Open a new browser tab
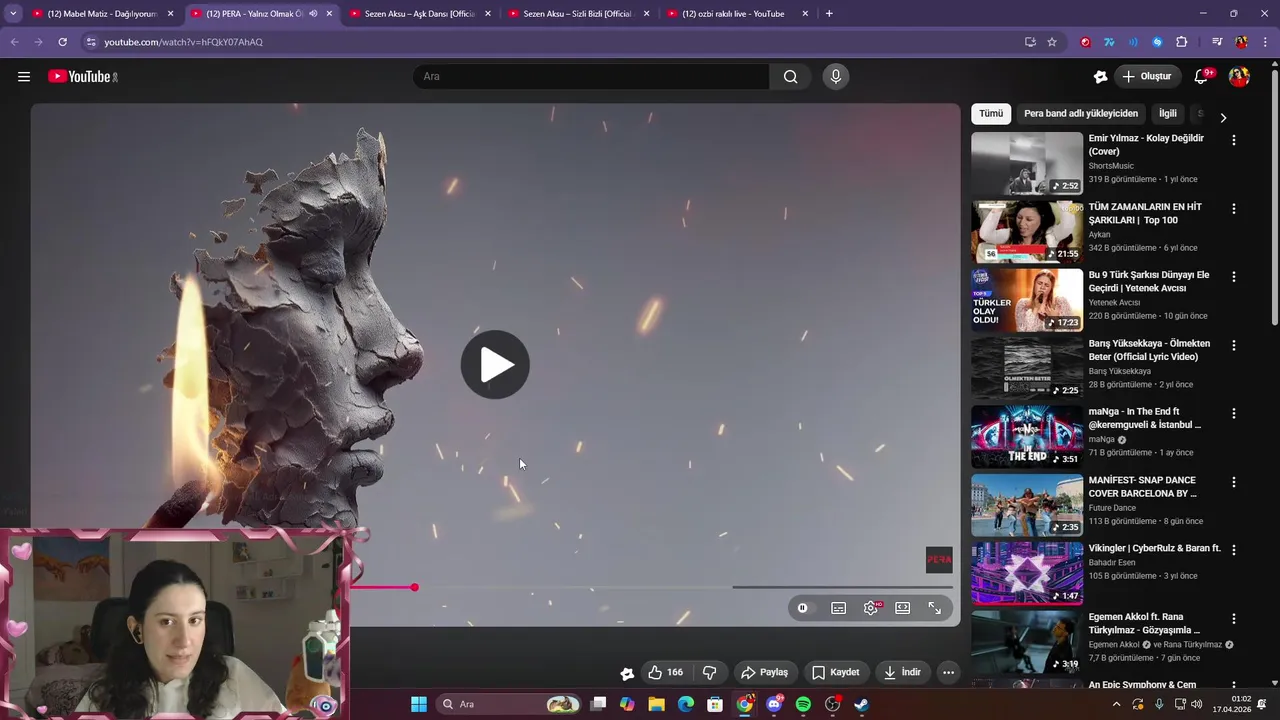This screenshot has width=1280, height=720. (x=829, y=14)
